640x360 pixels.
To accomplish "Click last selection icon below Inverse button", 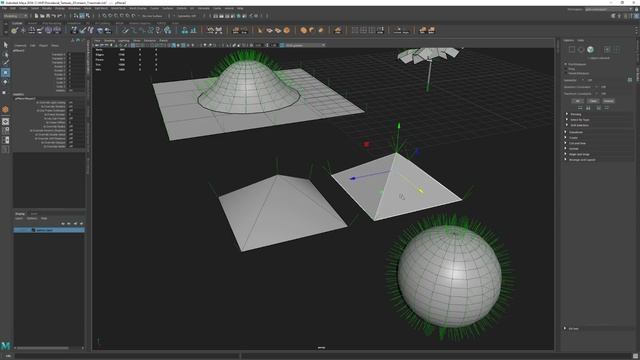I will point(607,108).
